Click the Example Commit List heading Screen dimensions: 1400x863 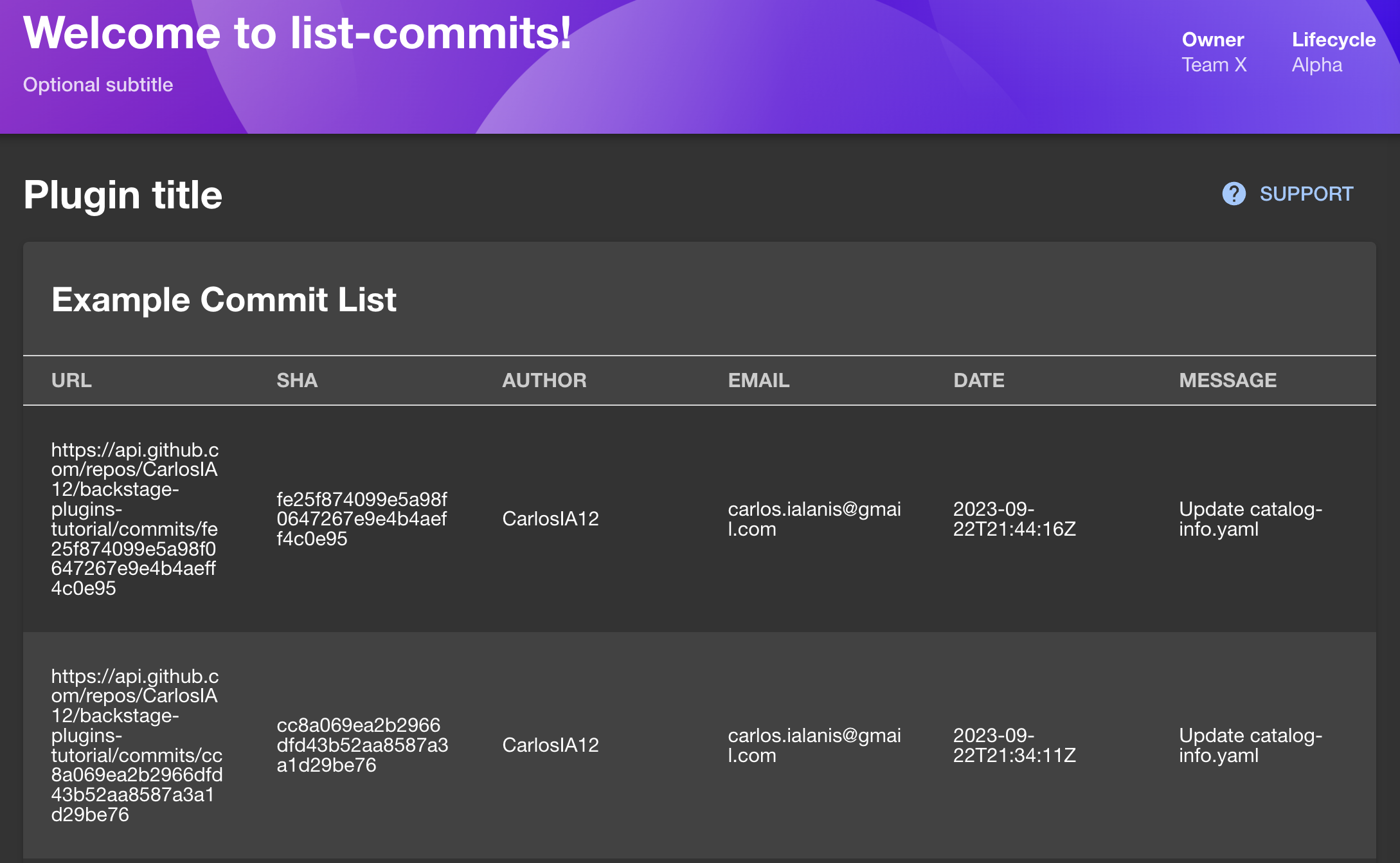tap(224, 300)
